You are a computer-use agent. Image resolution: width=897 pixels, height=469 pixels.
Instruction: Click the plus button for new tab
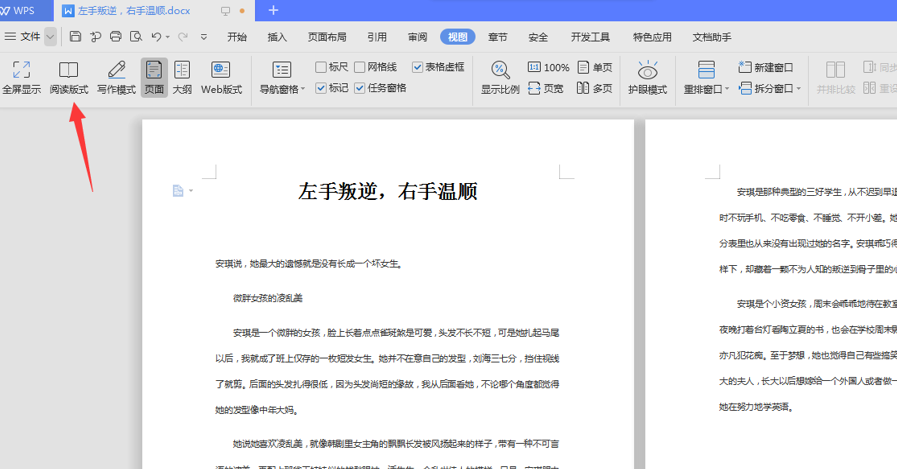pos(273,10)
